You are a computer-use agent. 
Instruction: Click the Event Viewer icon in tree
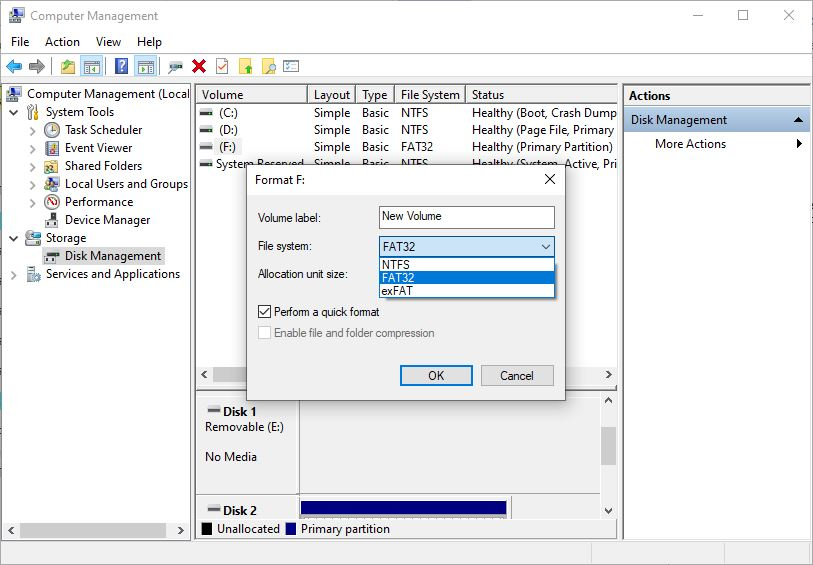52,148
